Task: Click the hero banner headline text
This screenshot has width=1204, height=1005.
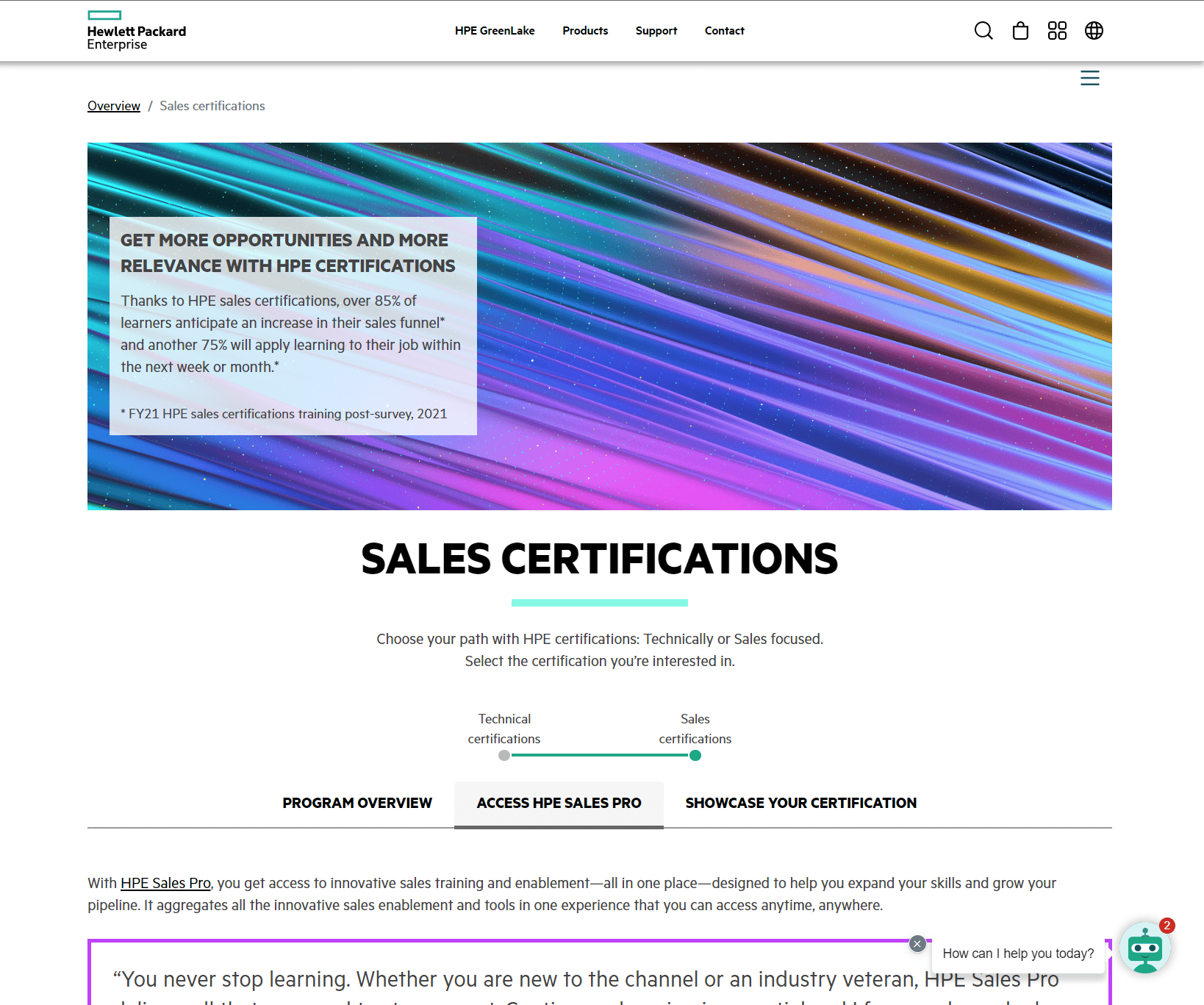Action: [288, 253]
